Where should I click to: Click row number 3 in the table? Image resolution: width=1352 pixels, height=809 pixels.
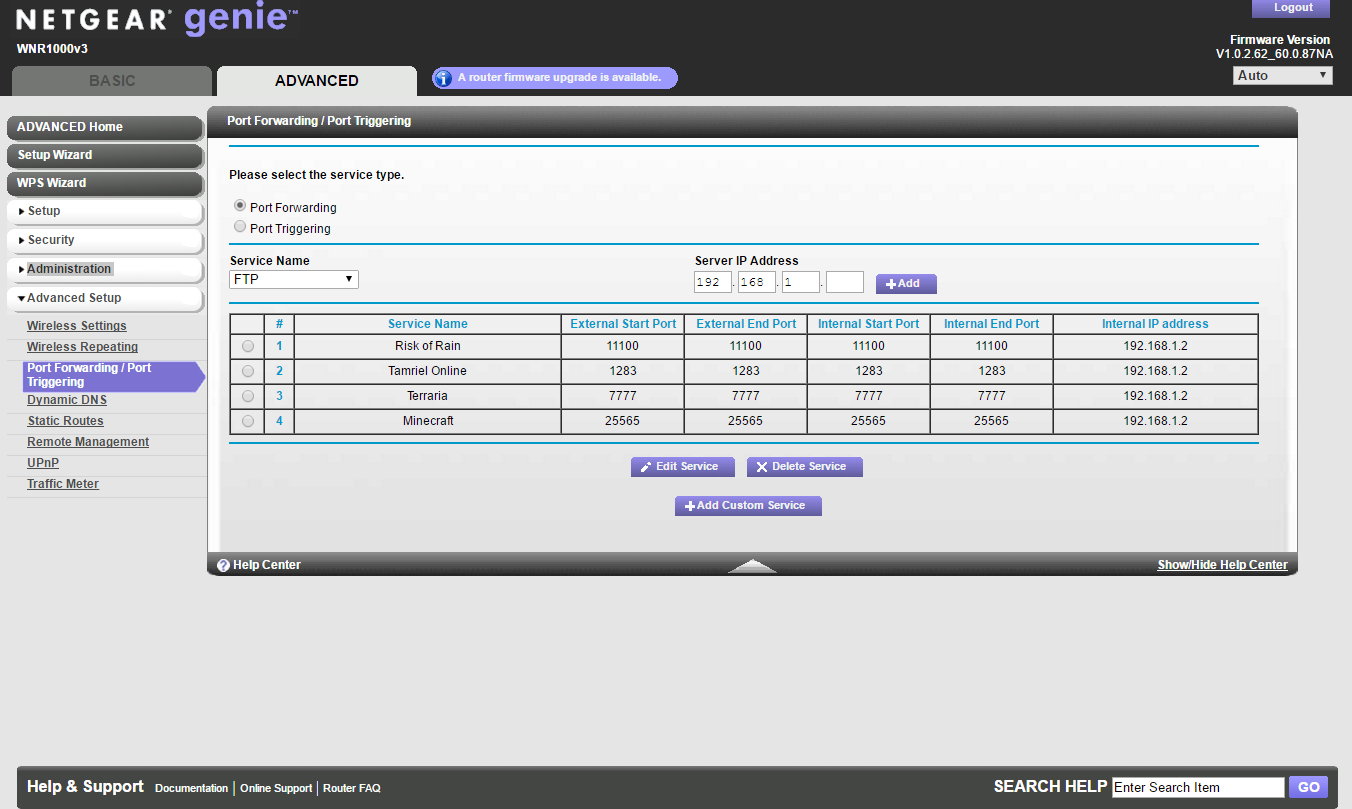pos(279,396)
